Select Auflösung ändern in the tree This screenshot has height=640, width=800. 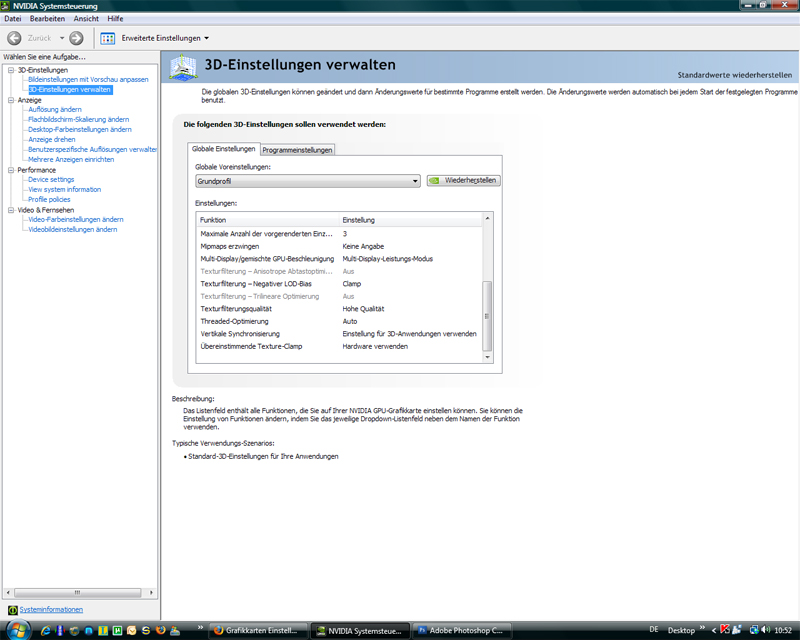[55, 110]
